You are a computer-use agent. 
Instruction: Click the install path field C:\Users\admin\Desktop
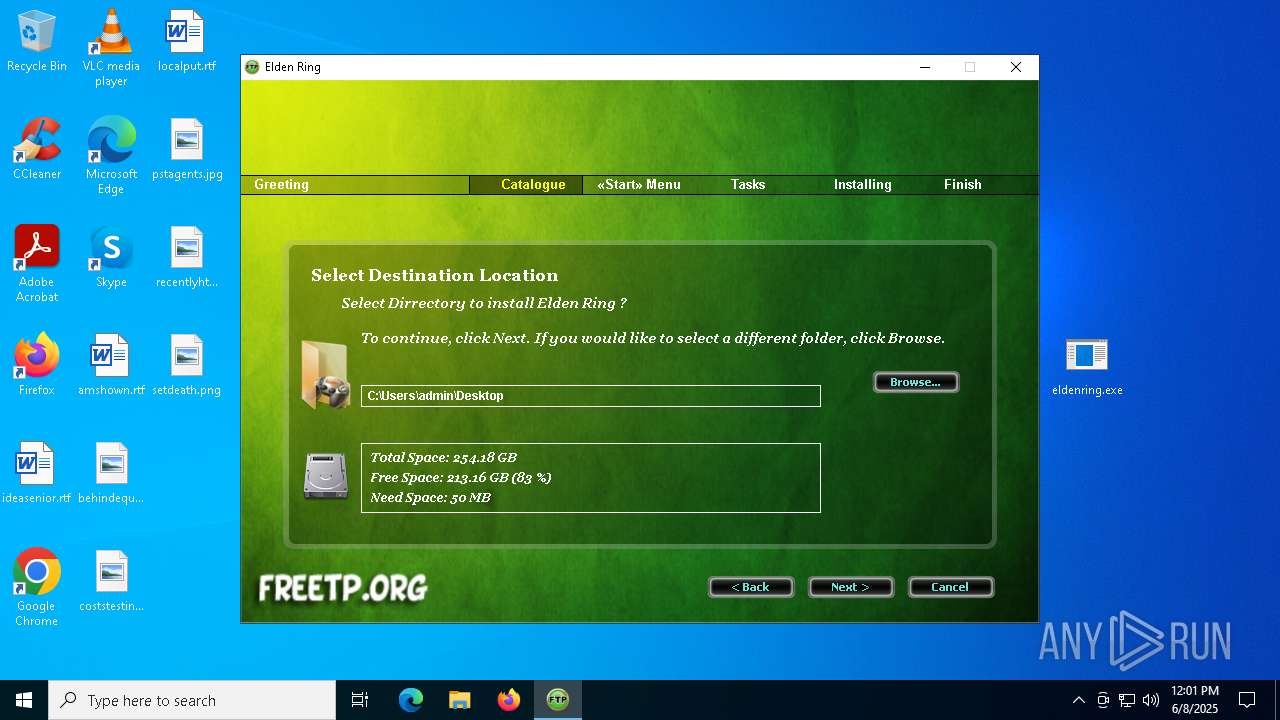click(x=591, y=396)
